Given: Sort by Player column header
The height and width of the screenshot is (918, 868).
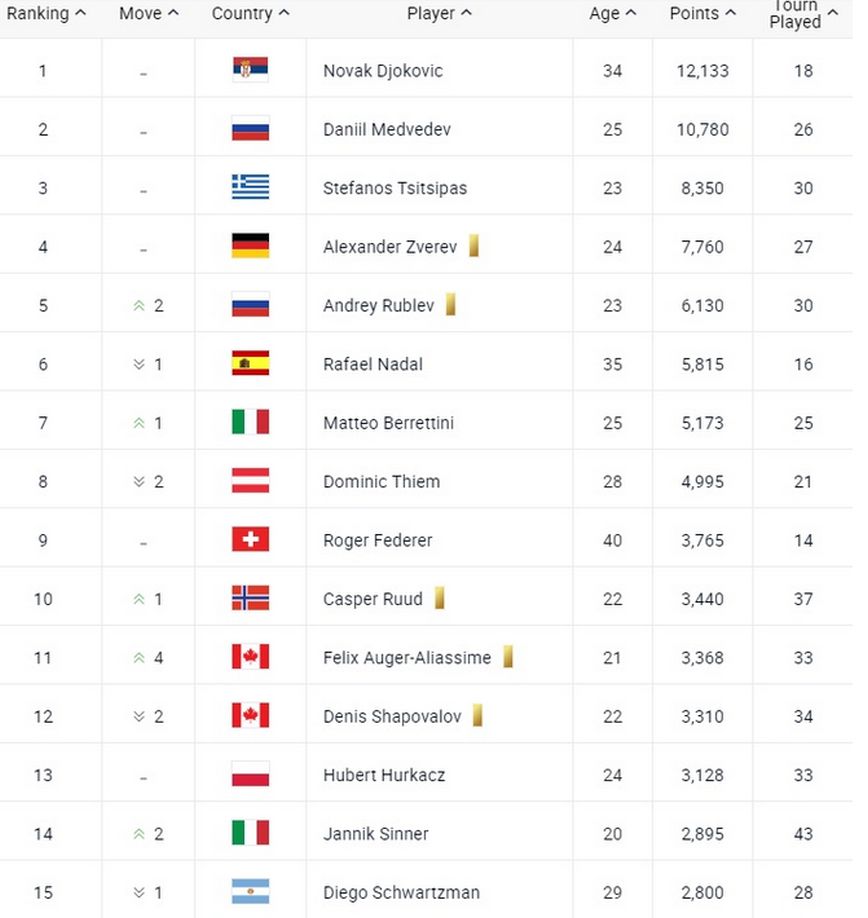Looking at the screenshot, I should (439, 14).
